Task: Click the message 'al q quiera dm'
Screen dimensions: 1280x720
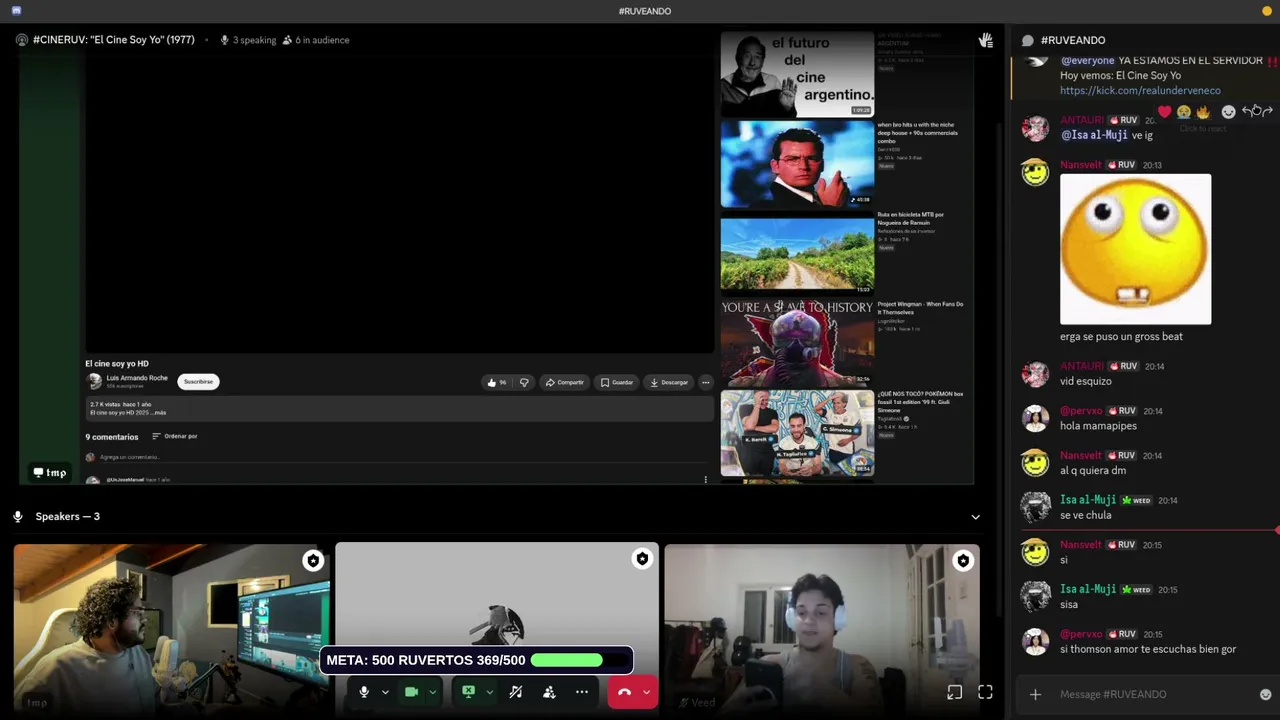Action: (1093, 470)
